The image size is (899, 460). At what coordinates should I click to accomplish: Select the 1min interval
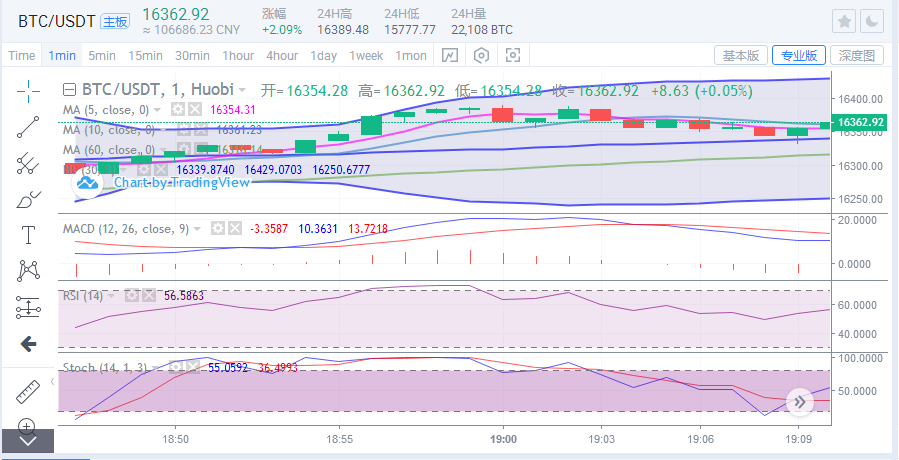62,56
